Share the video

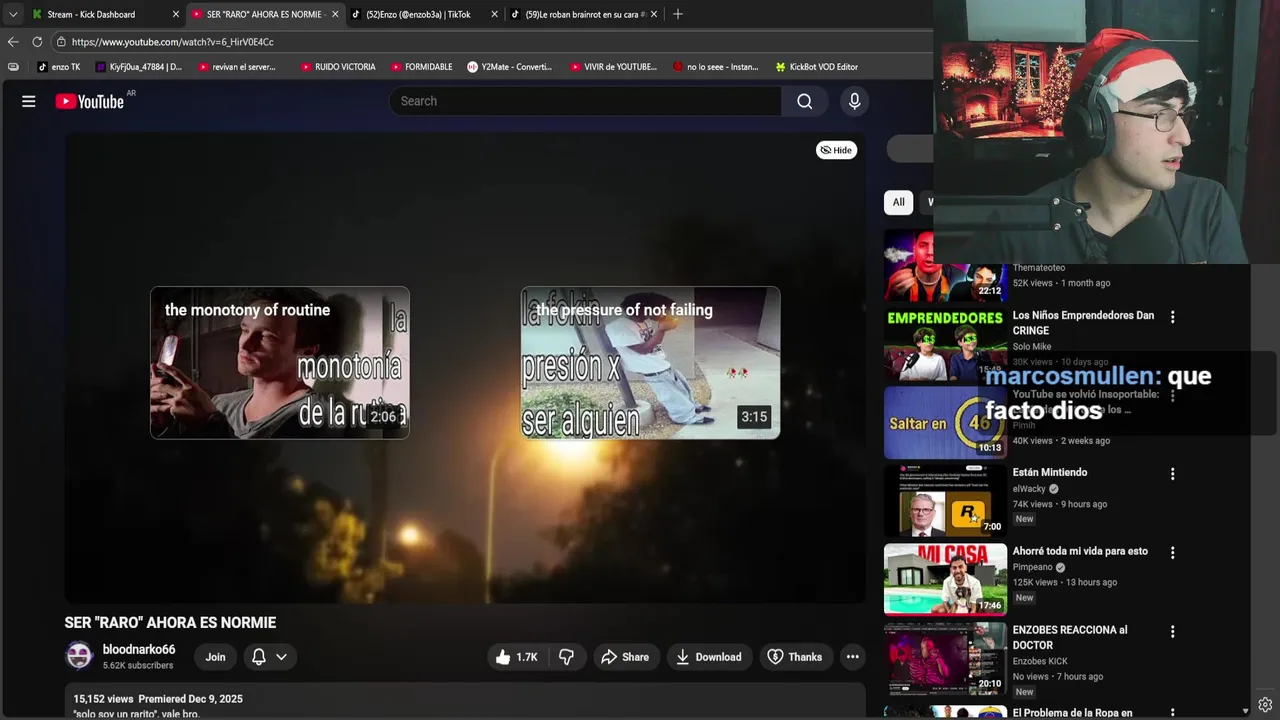click(625, 657)
